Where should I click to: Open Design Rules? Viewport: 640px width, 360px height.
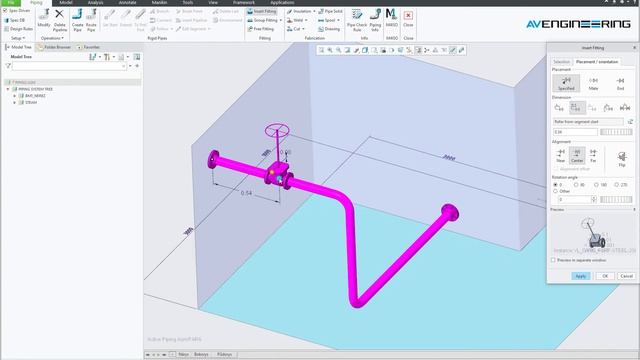(18, 29)
